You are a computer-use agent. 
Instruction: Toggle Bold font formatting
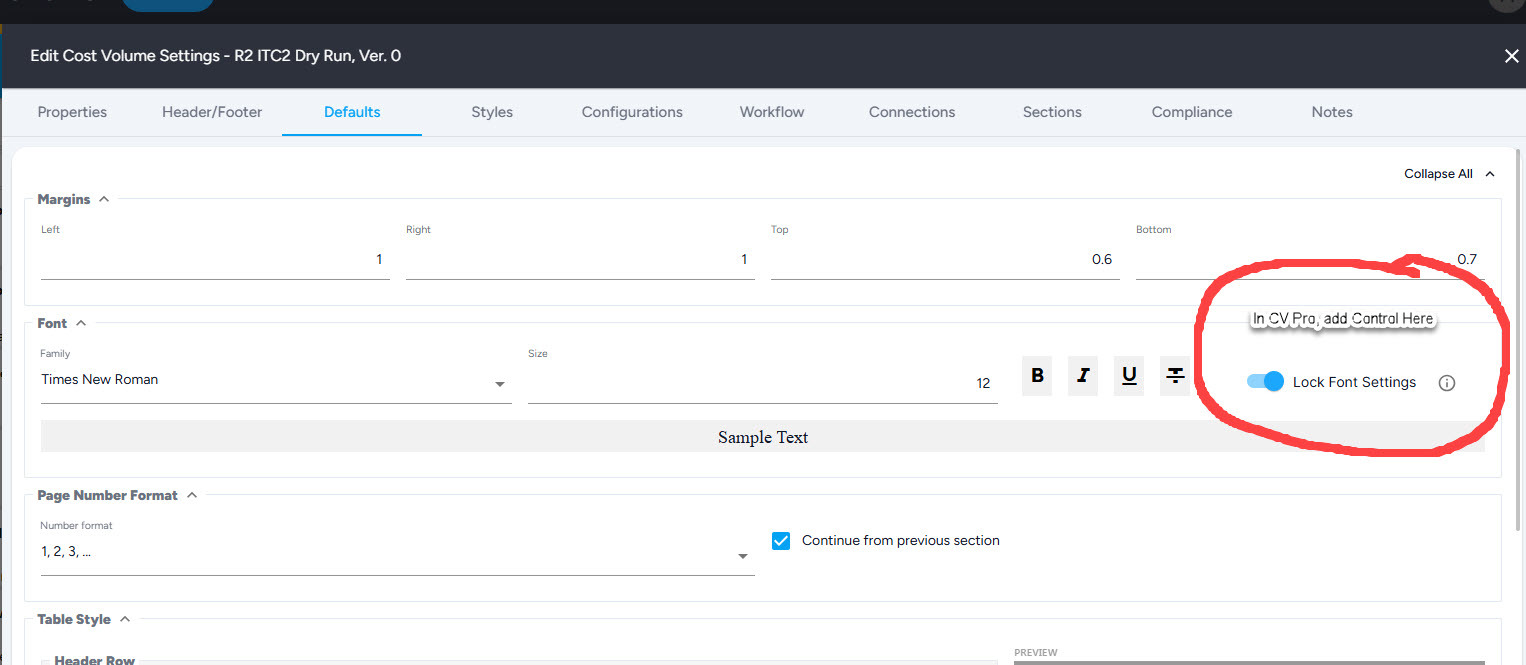pos(1037,376)
